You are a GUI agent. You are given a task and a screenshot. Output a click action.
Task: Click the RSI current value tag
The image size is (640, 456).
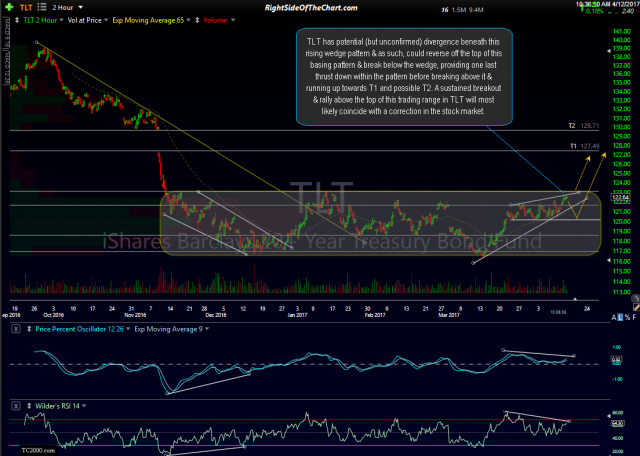click(x=616, y=424)
